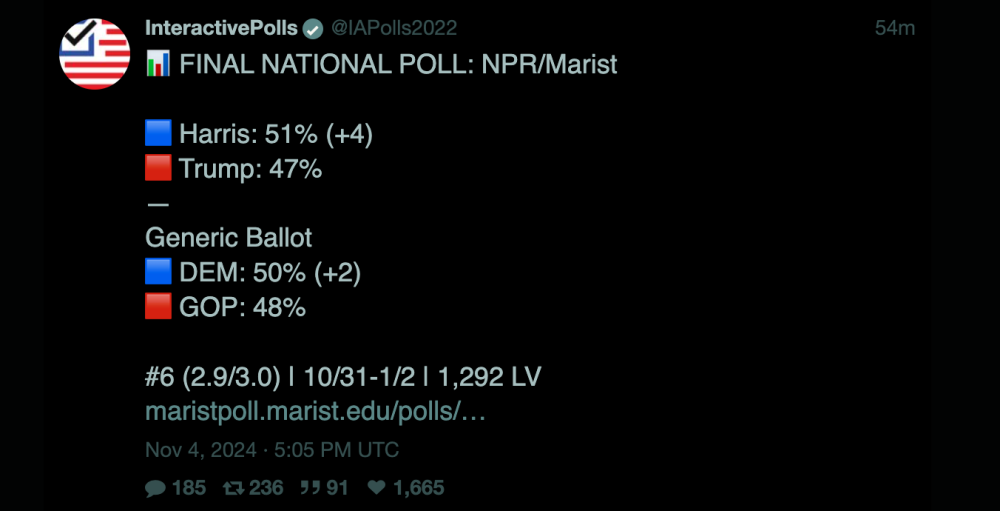
Task: Click the bar chart emoji icon
Action: (158, 65)
